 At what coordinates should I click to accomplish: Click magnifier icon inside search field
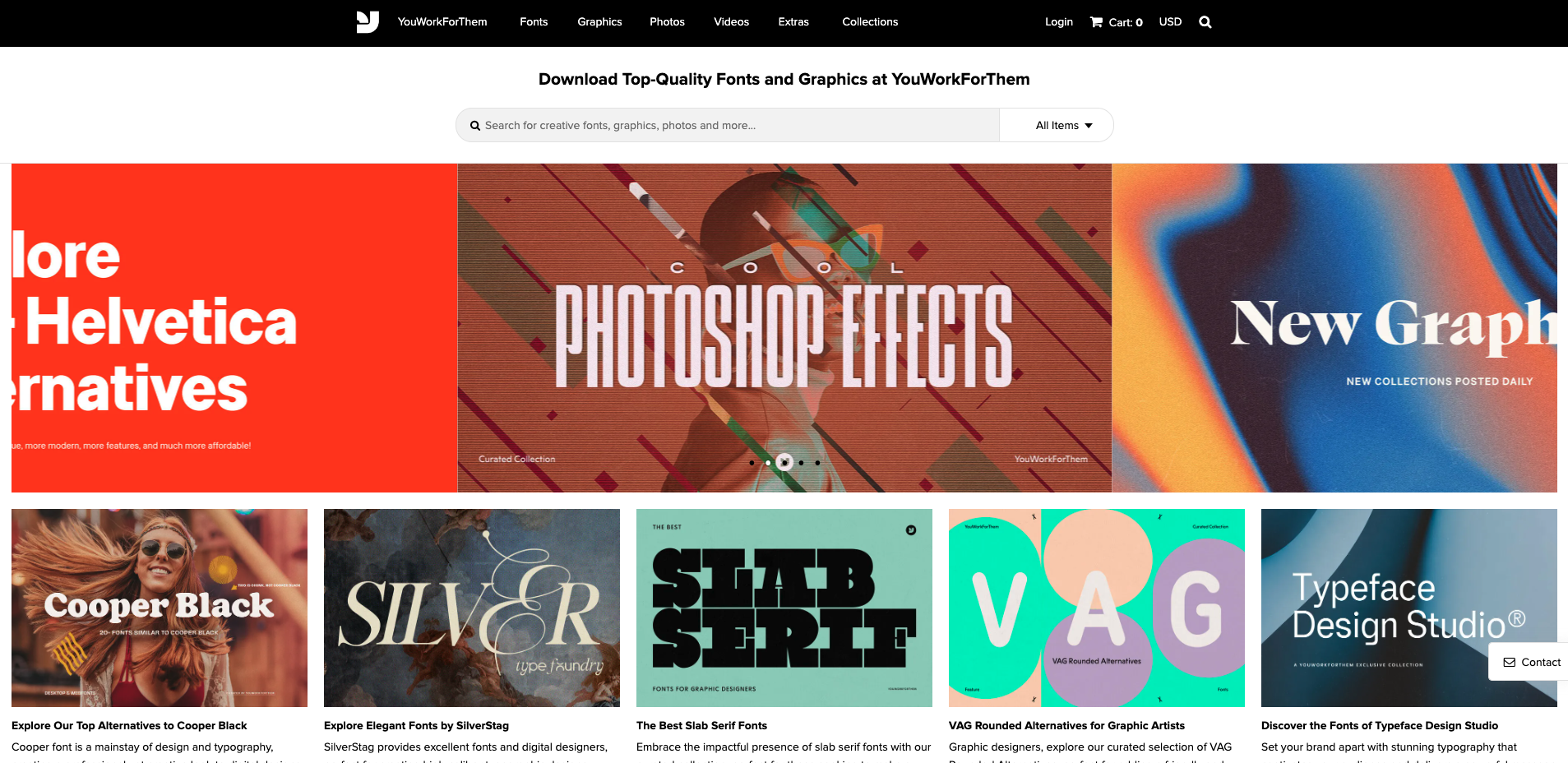coord(474,126)
